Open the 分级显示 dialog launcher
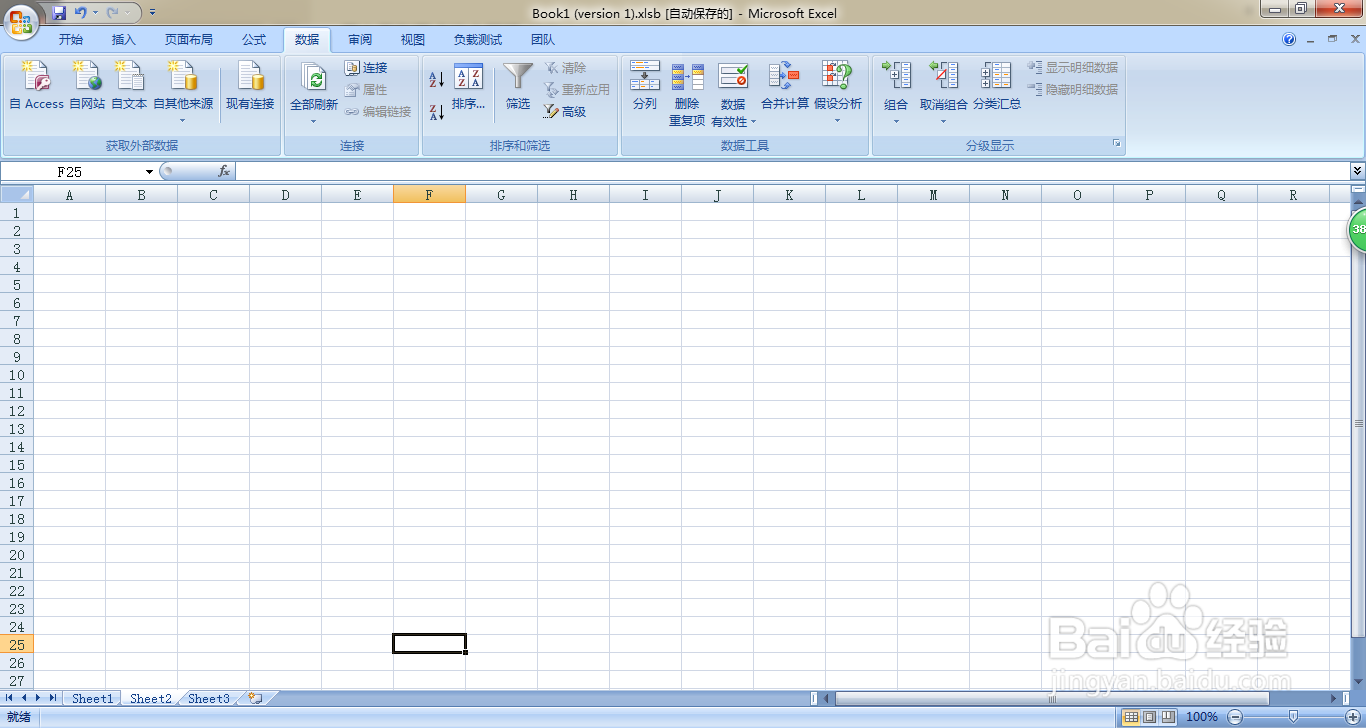 click(1116, 145)
